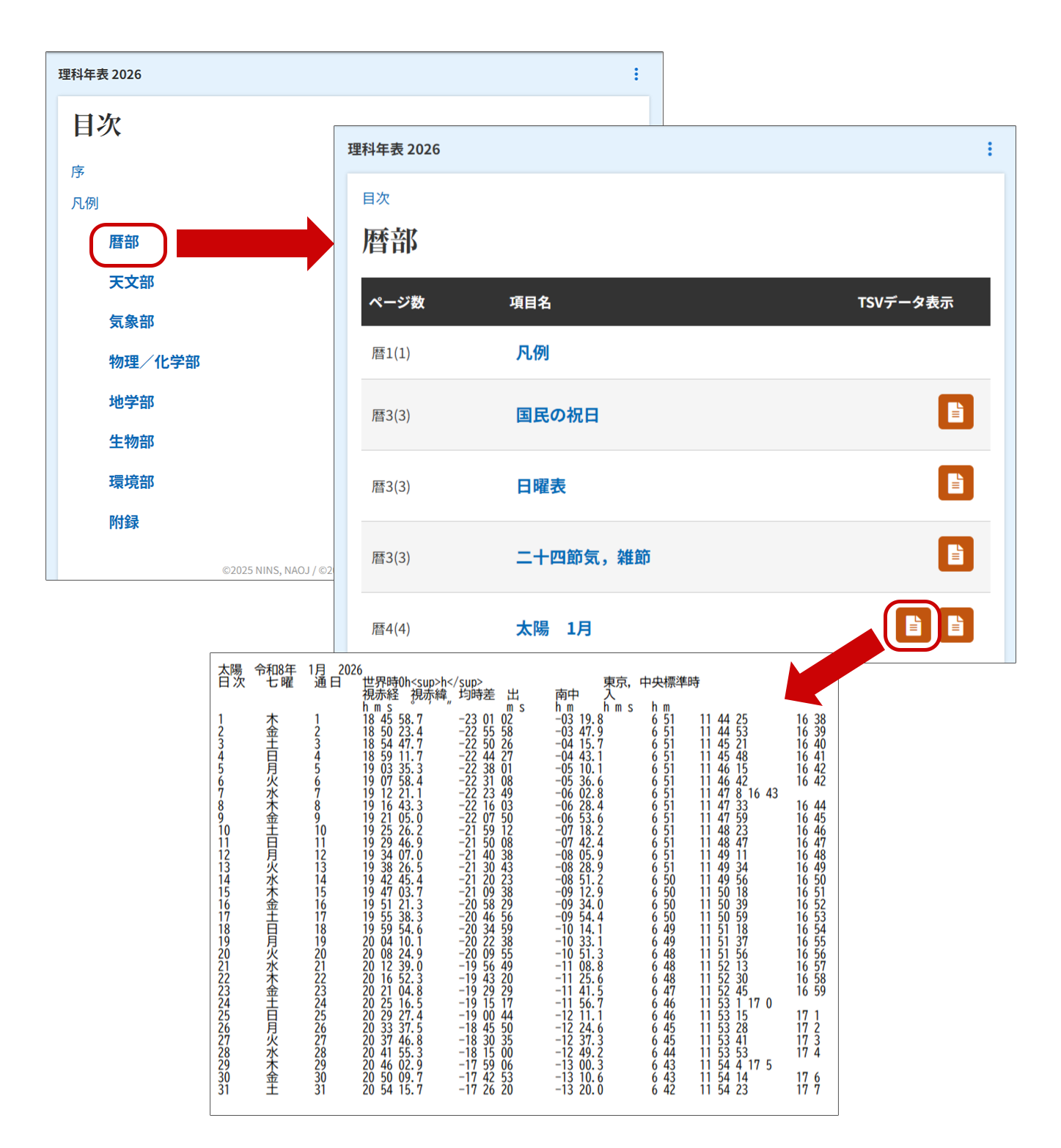The width and height of the screenshot is (1061, 1148).
Task: Click the 東京, 中央標準時 header in TSV data
Action: [651, 682]
